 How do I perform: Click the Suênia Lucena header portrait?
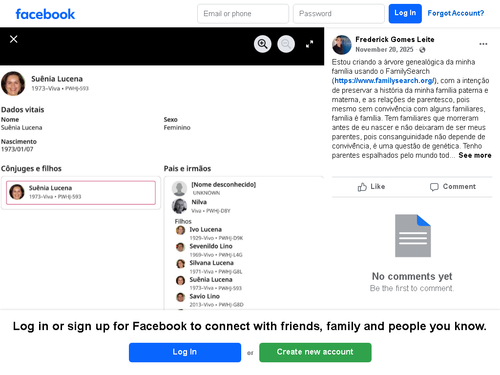coord(13,83)
